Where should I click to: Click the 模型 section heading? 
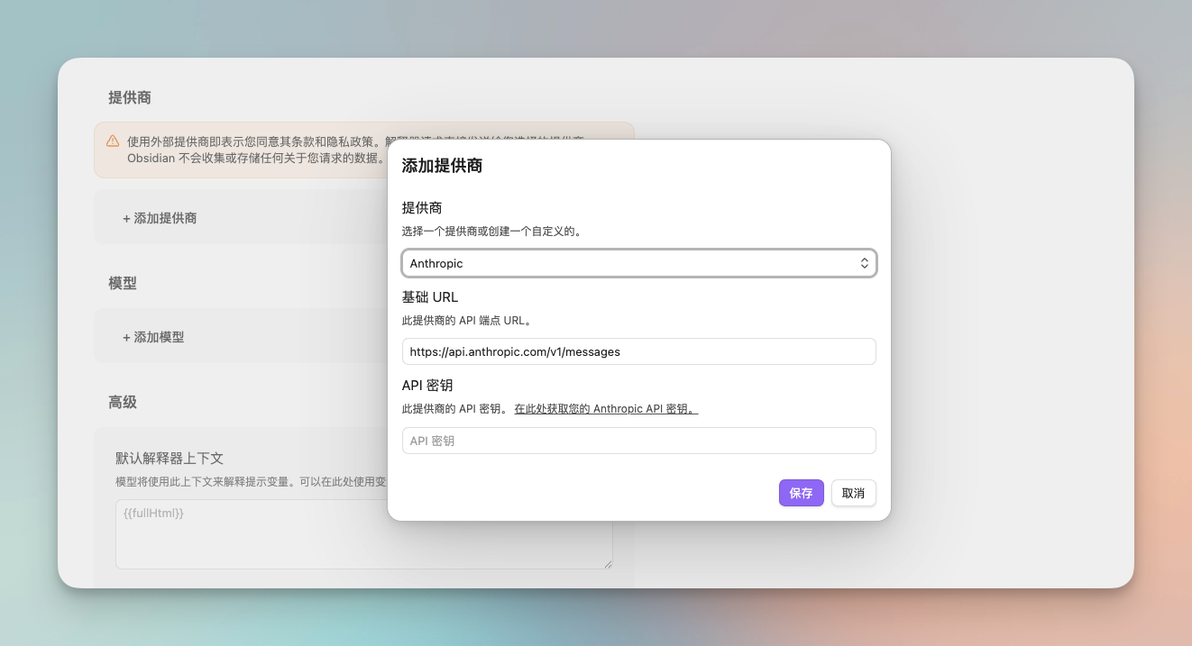[122, 283]
